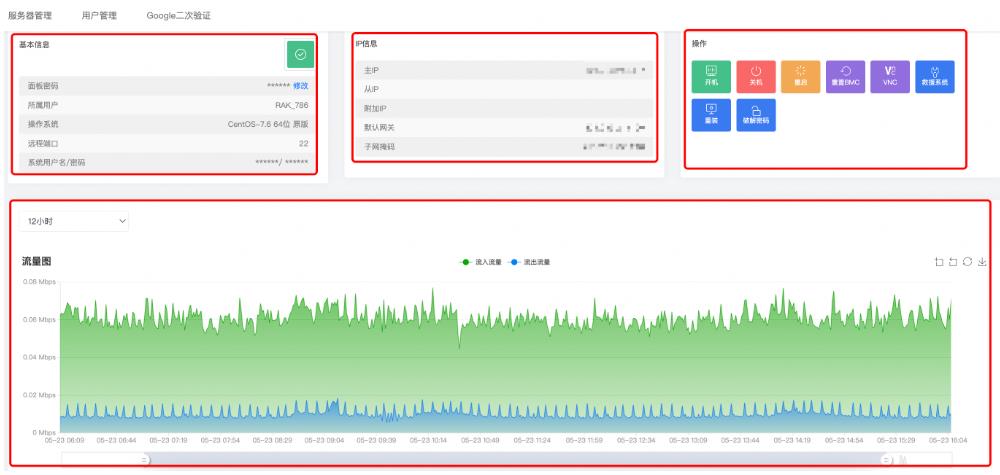Switch to the 用户管理 tab
The width and height of the screenshot is (1000, 475).
(99, 16)
